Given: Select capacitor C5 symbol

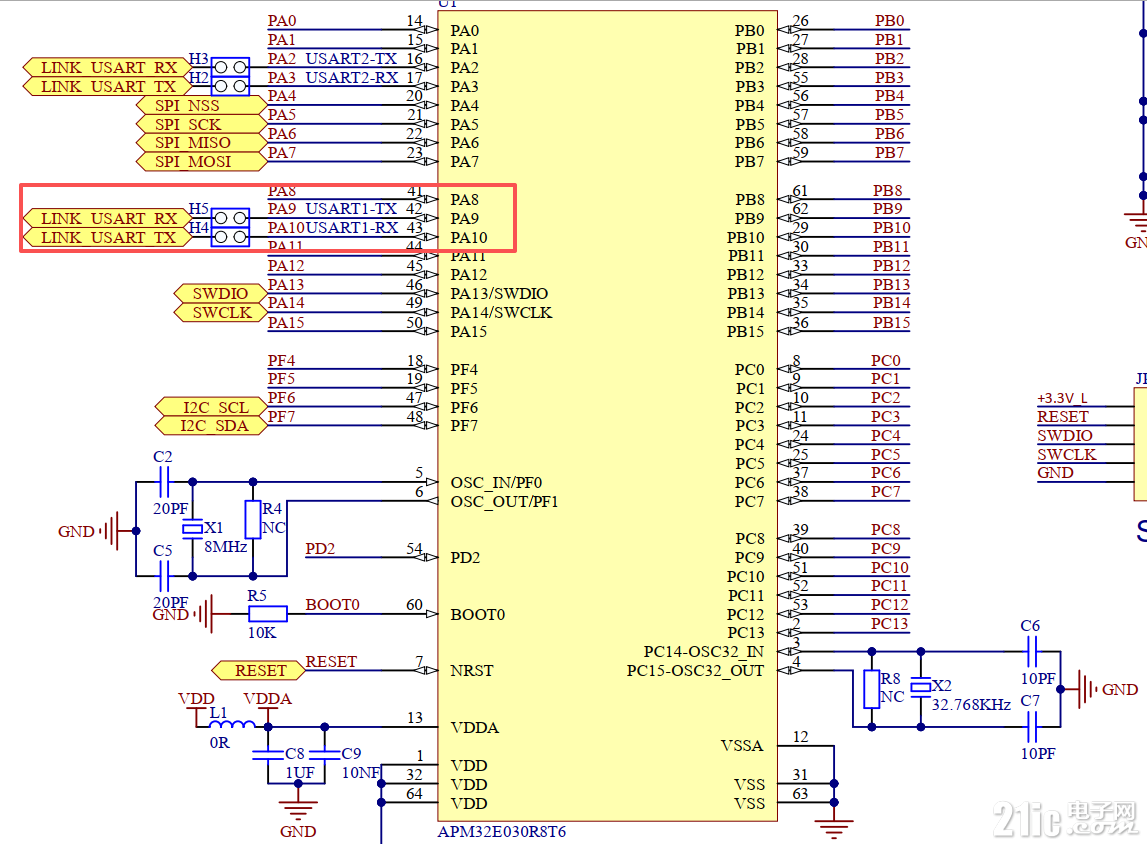Looking at the screenshot, I should (164, 576).
